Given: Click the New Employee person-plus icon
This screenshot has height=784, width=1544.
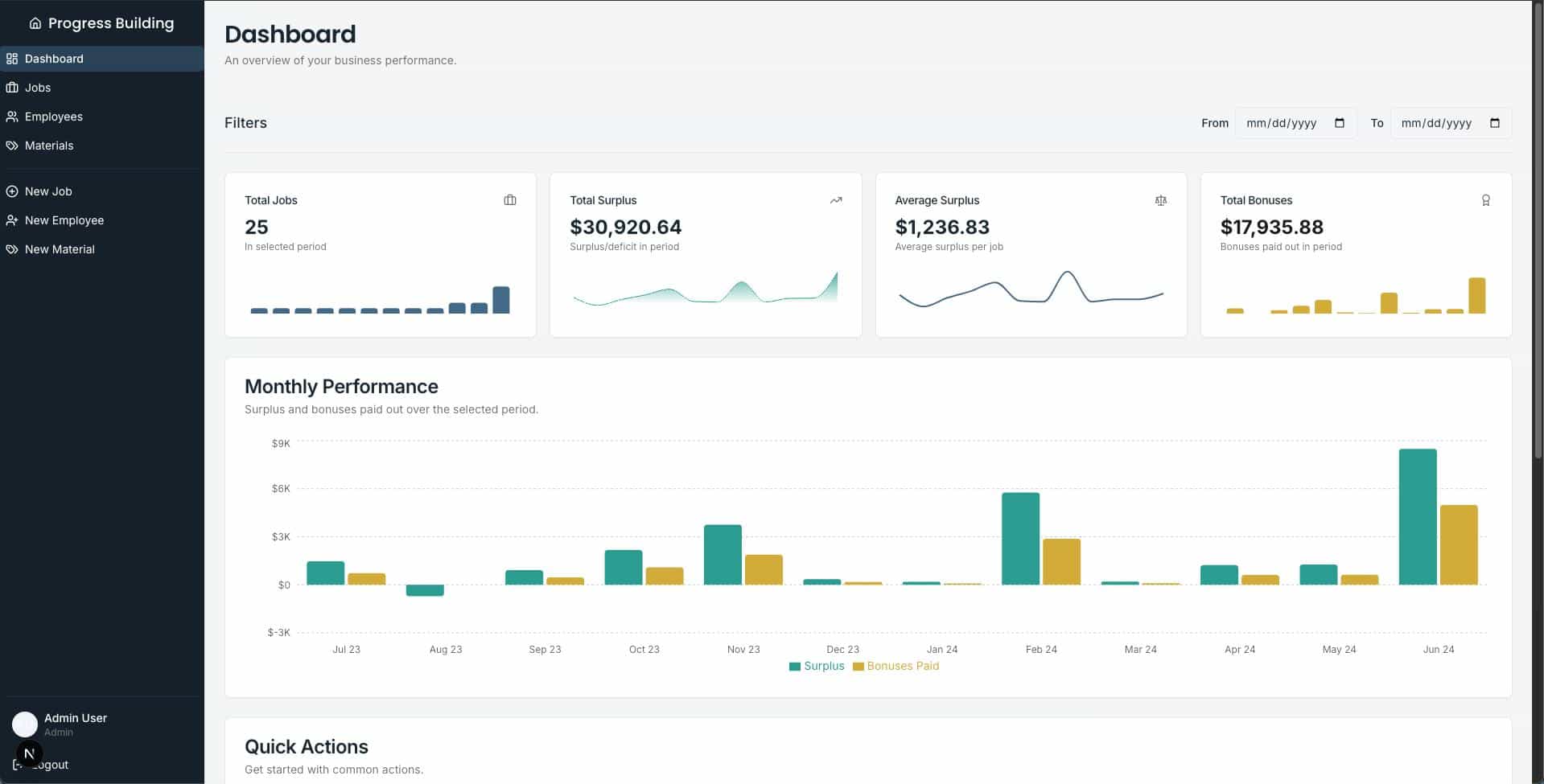Looking at the screenshot, I should [x=12, y=220].
